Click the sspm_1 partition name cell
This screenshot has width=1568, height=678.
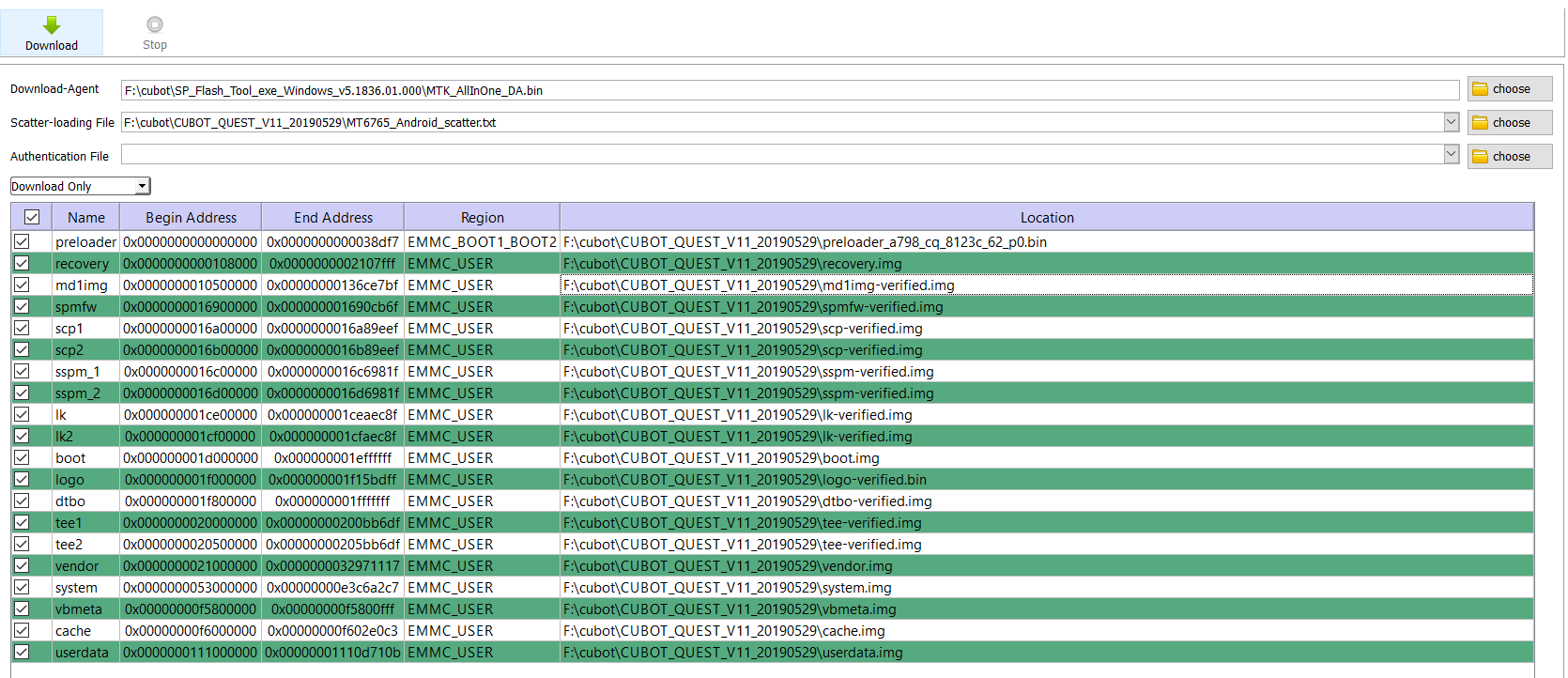pyautogui.click(x=86, y=371)
